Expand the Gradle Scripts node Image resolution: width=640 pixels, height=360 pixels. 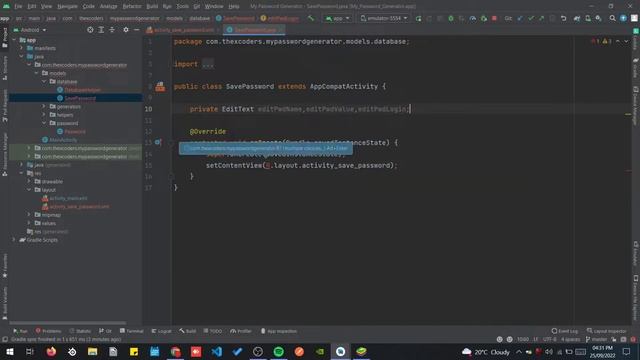point(14,240)
